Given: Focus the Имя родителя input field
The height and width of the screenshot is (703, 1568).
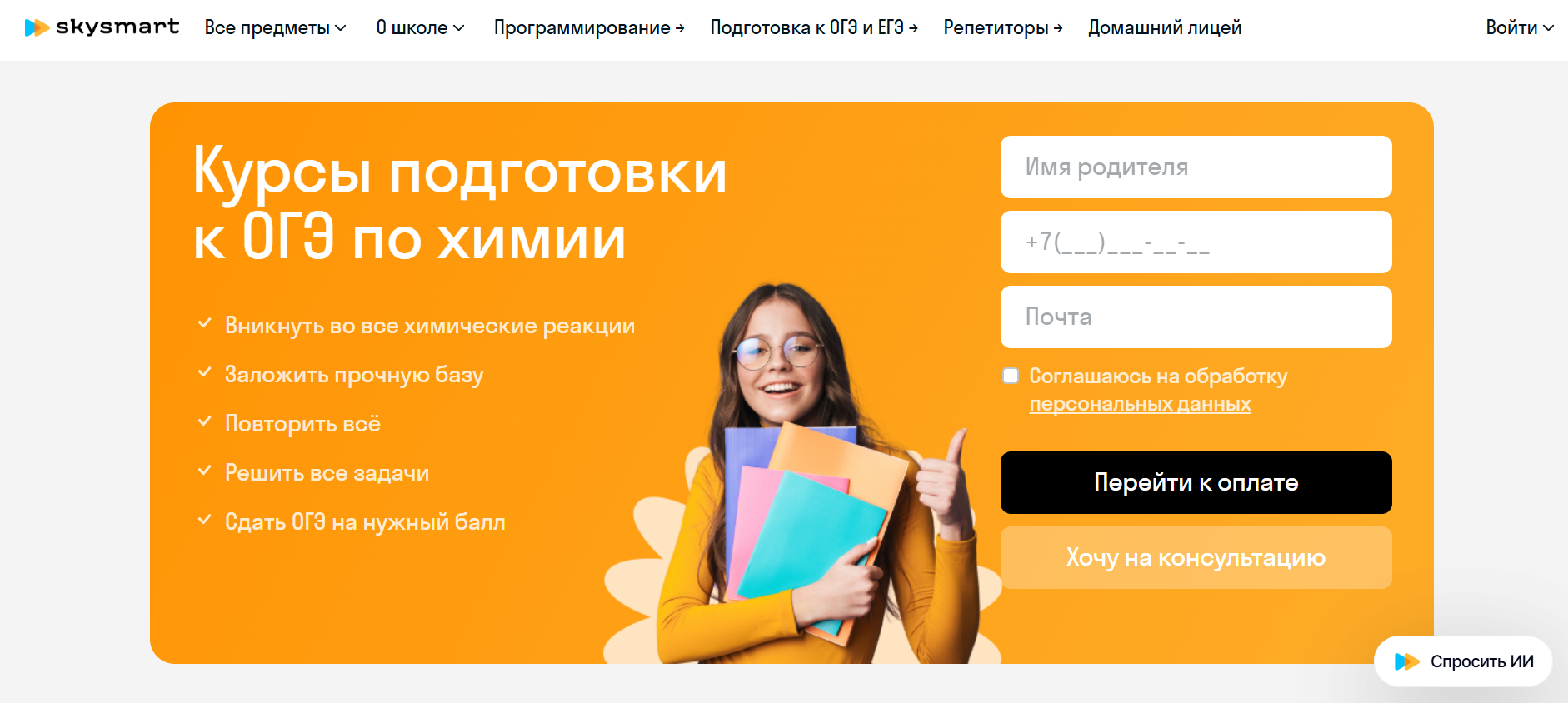Looking at the screenshot, I should click(x=1196, y=167).
